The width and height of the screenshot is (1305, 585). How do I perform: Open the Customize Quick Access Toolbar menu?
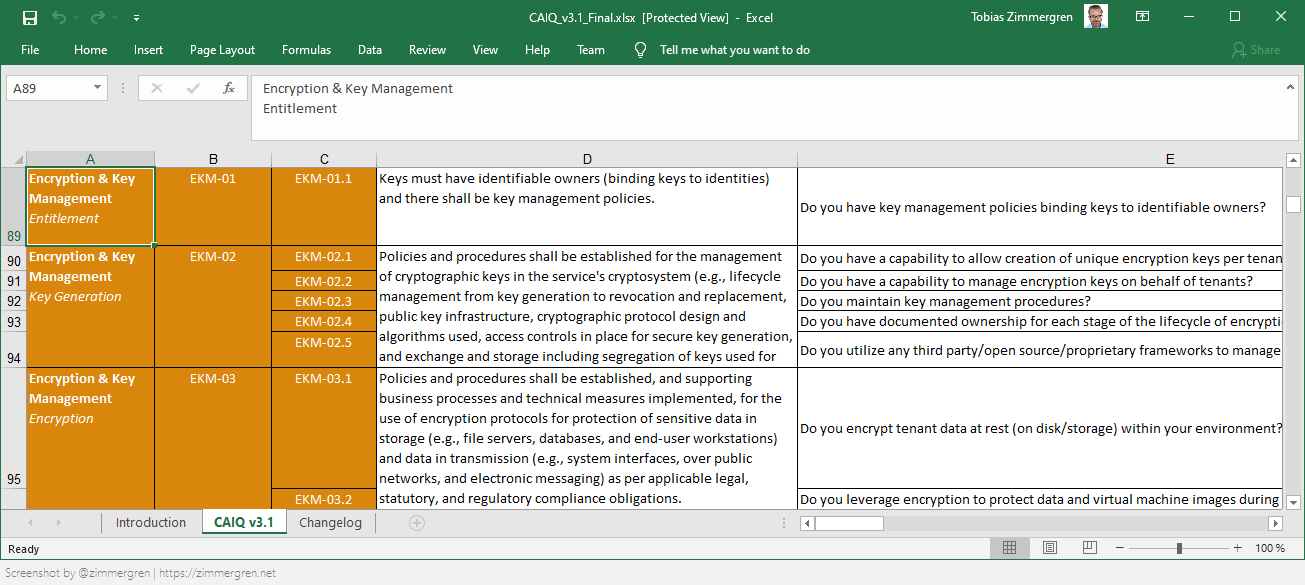[137, 17]
